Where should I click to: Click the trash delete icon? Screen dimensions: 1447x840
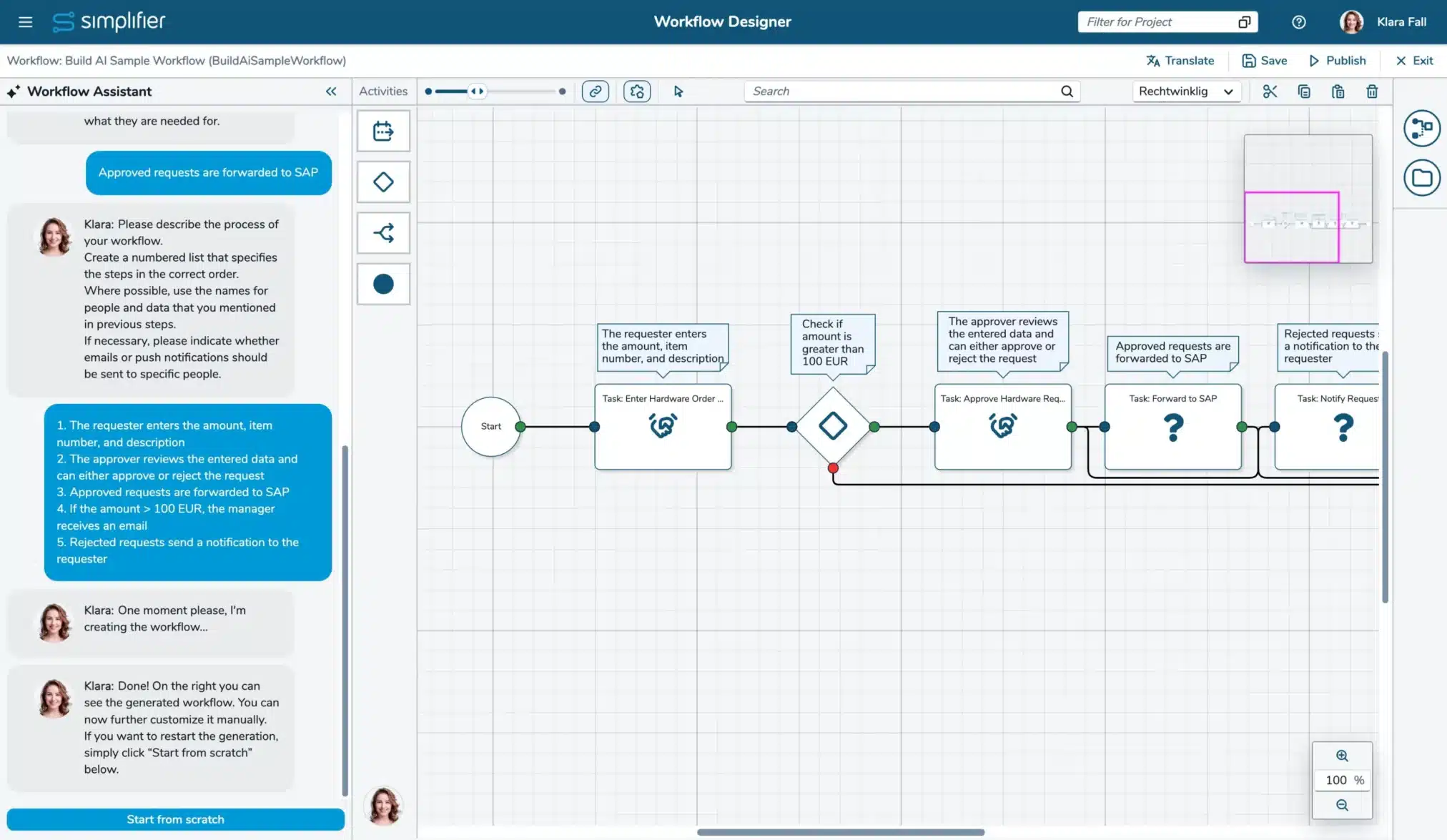click(x=1371, y=92)
